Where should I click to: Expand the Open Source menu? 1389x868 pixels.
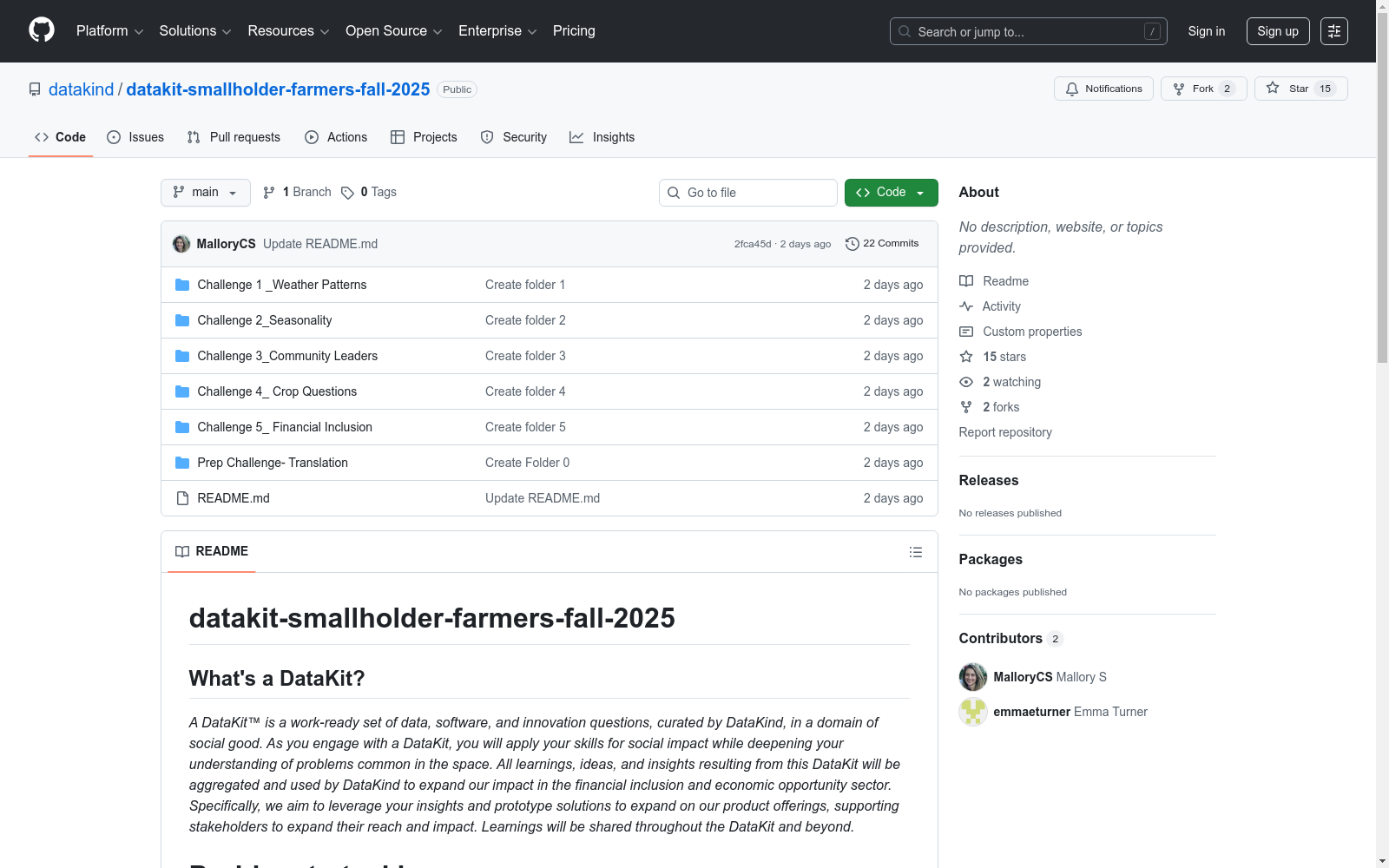click(394, 31)
